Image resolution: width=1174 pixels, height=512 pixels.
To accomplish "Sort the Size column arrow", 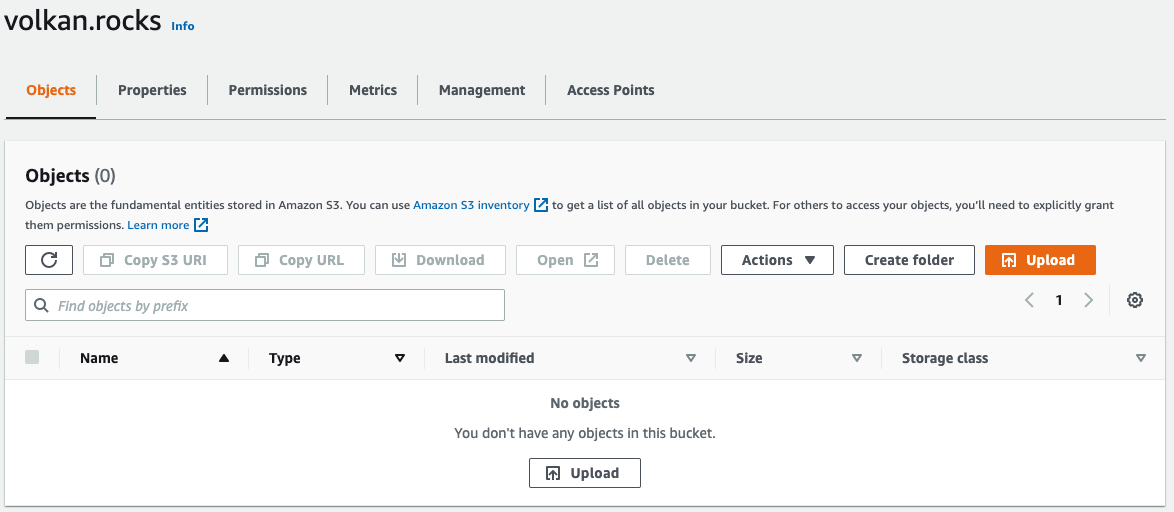I will click(857, 358).
